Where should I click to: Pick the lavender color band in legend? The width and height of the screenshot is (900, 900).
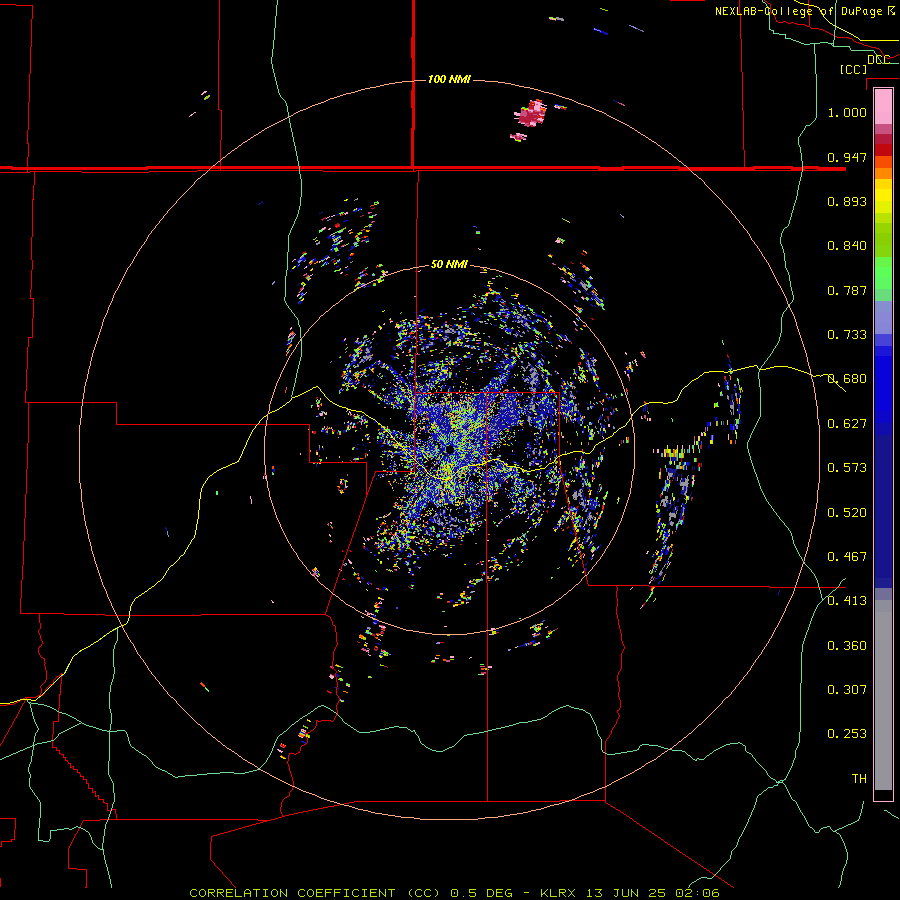click(x=883, y=319)
